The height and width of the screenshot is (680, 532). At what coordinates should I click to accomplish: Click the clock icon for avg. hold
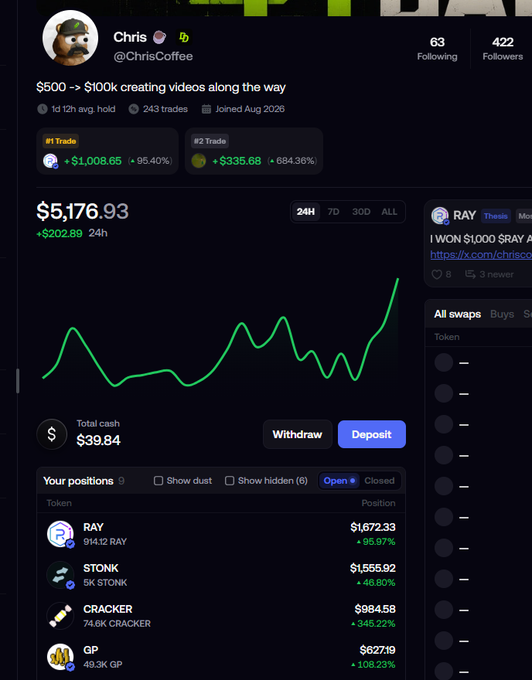(x=42, y=109)
